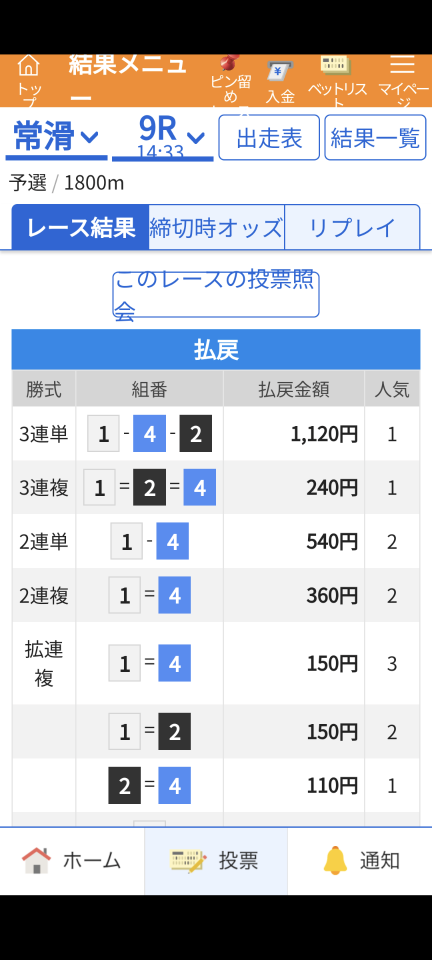The height and width of the screenshot is (960, 432).
Task: Open My Page hamburger menu icon
Action: (403, 64)
